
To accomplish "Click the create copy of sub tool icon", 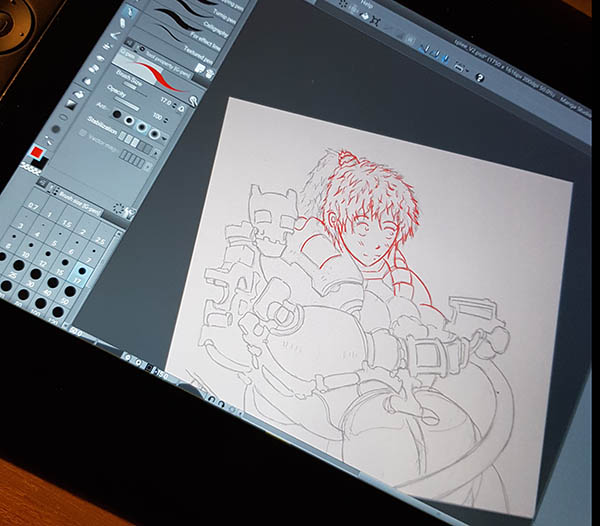I will [199, 69].
